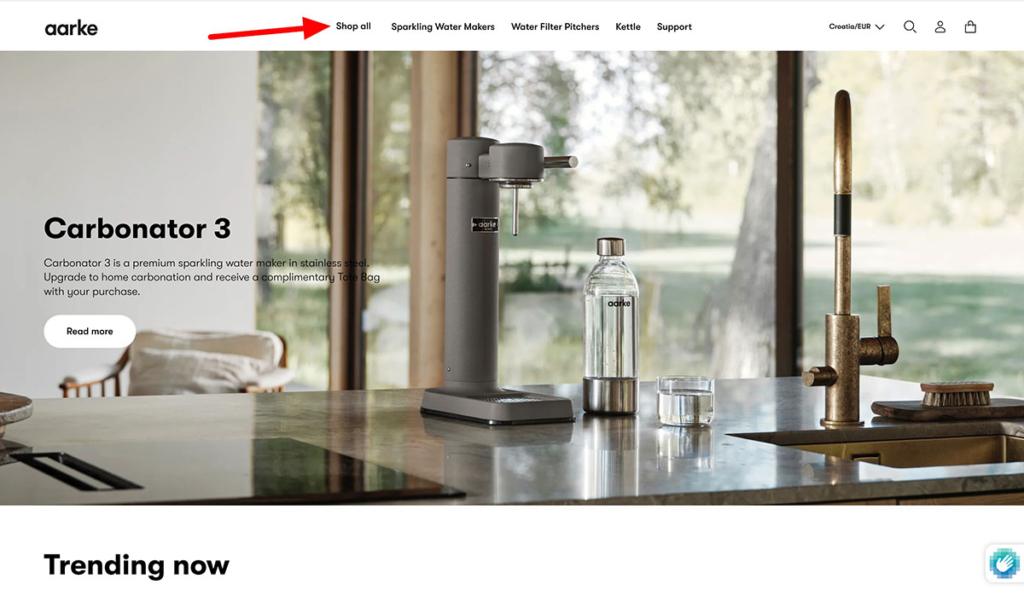1024x596 pixels.
Task: Click the aarke water bottle image
Action: (611, 326)
